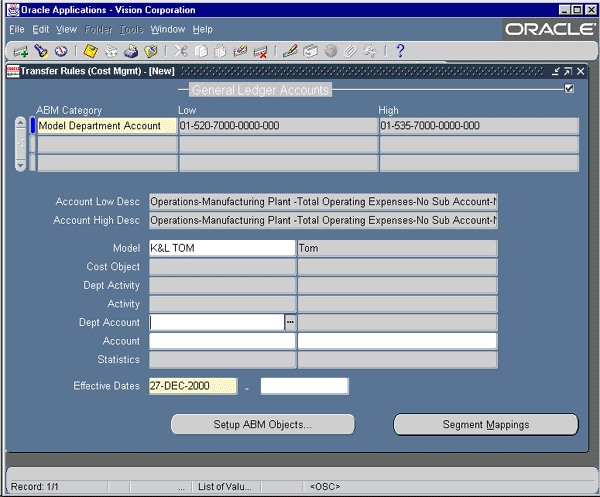The height and width of the screenshot is (497, 600).
Task: Open the Show Navigator toolbar icon
Action: 62,51
